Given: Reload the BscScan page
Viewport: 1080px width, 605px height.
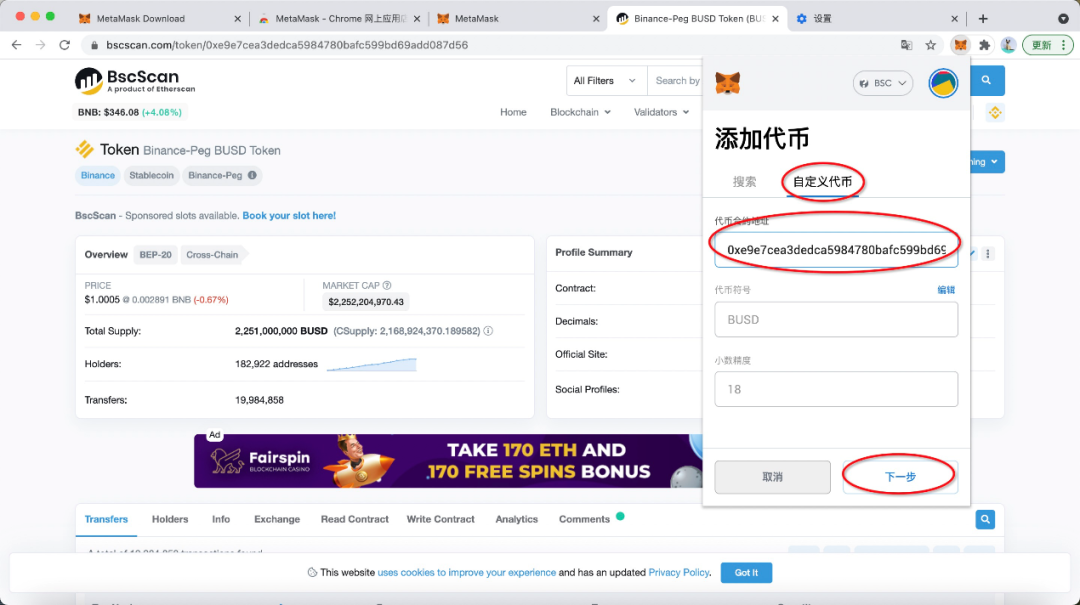Looking at the screenshot, I should click(65, 45).
